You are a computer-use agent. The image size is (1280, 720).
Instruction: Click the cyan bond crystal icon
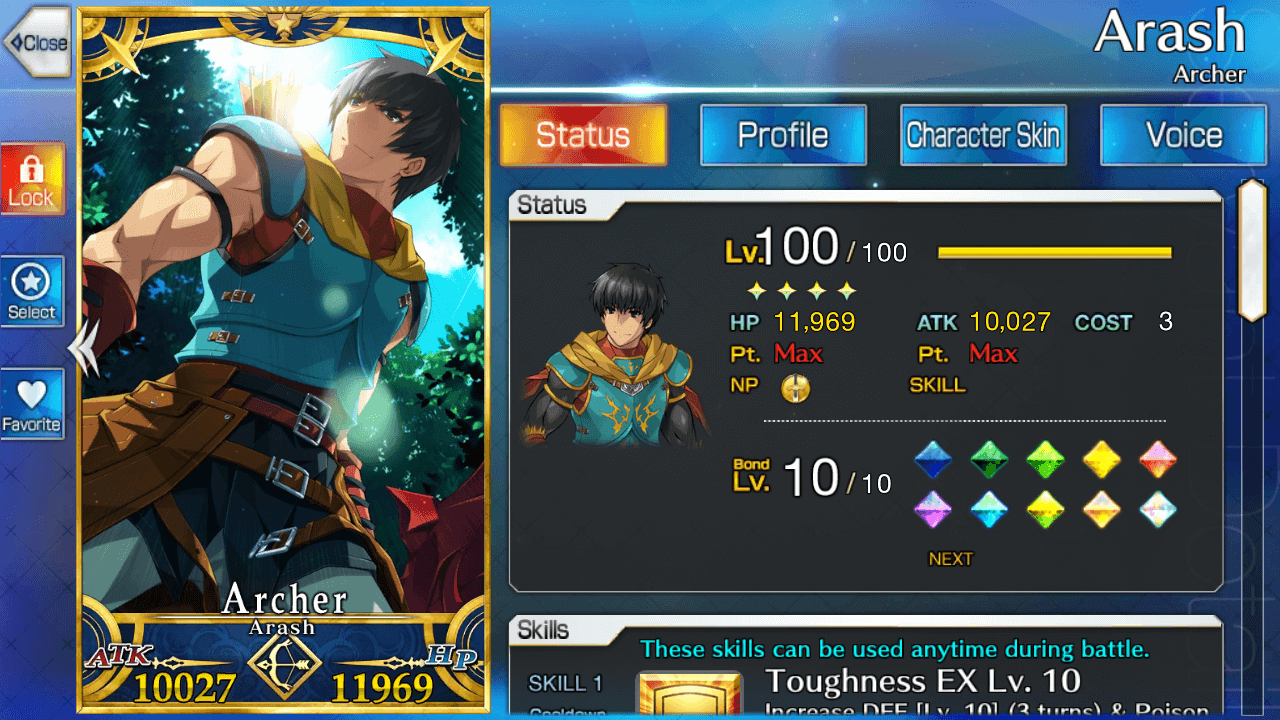tap(989, 509)
